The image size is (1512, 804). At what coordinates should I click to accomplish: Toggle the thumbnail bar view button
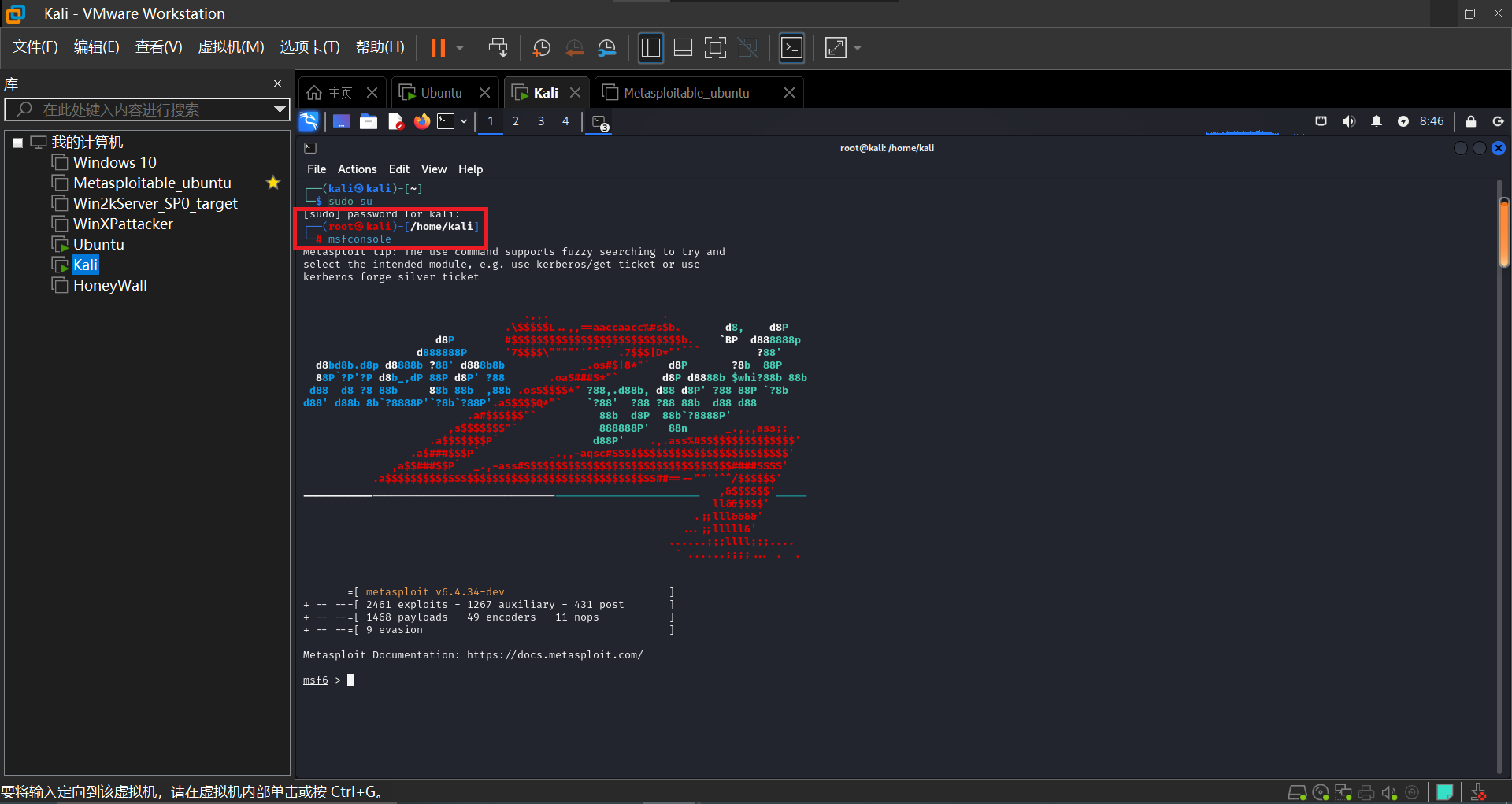pos(683,48)
